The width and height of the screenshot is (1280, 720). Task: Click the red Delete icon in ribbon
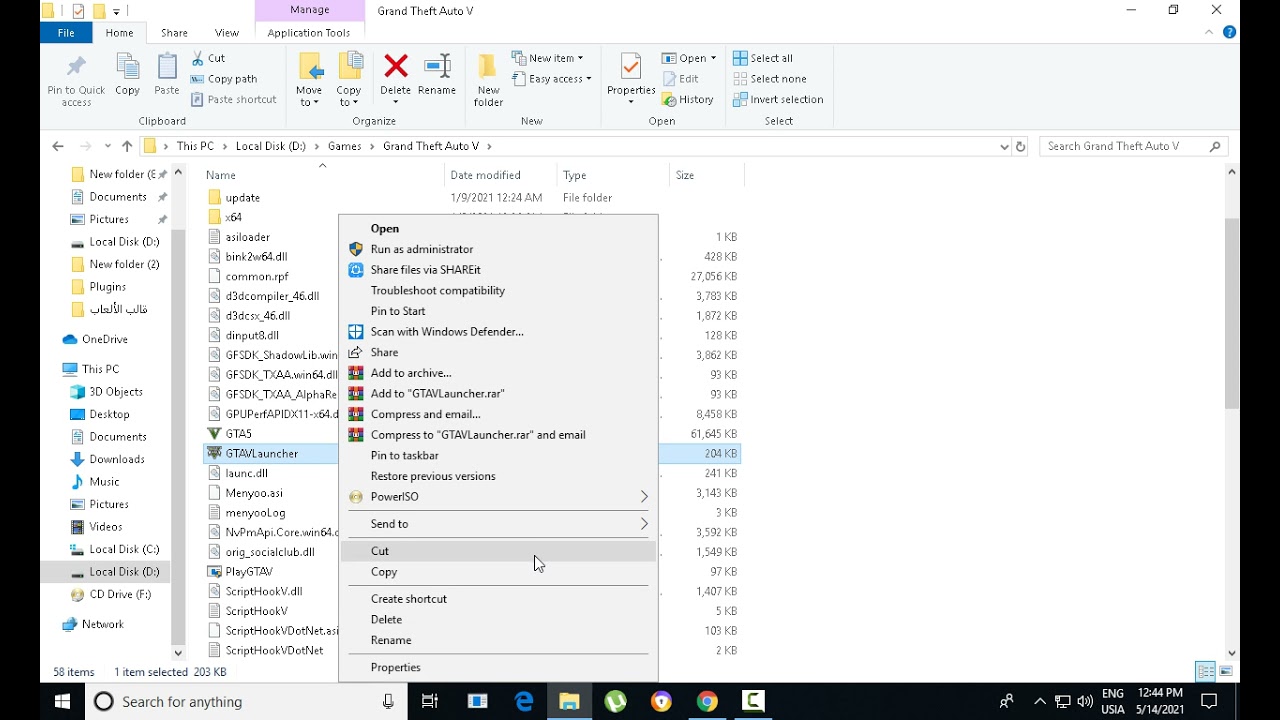396,67
